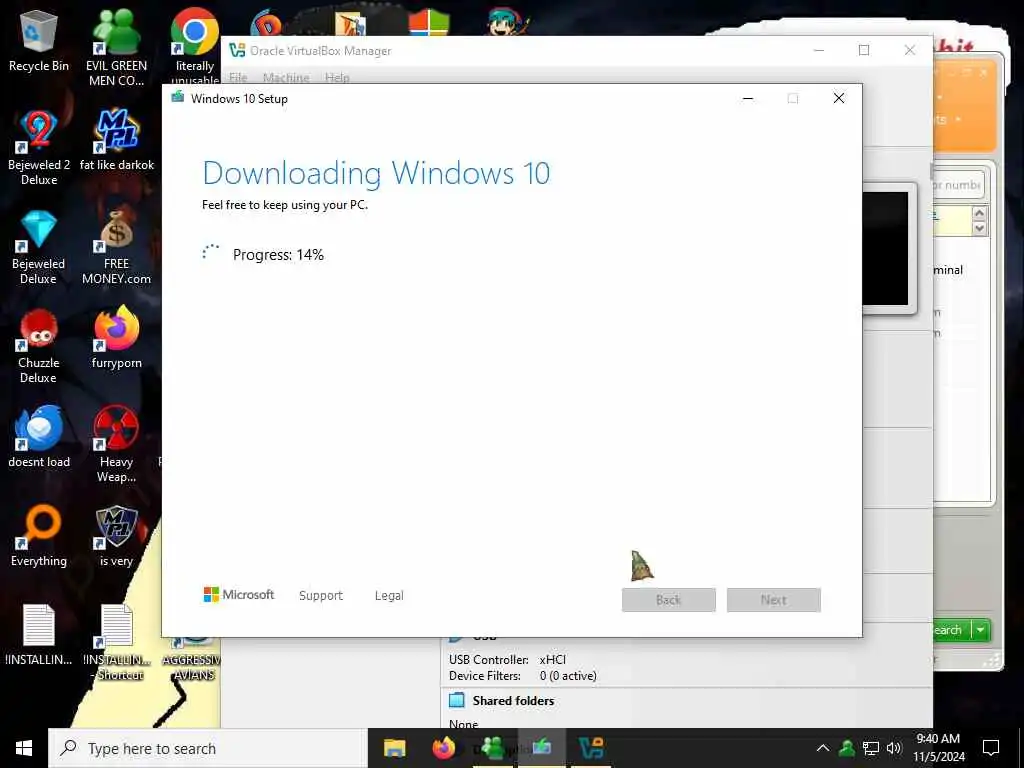Open the notification center icon

991,748
